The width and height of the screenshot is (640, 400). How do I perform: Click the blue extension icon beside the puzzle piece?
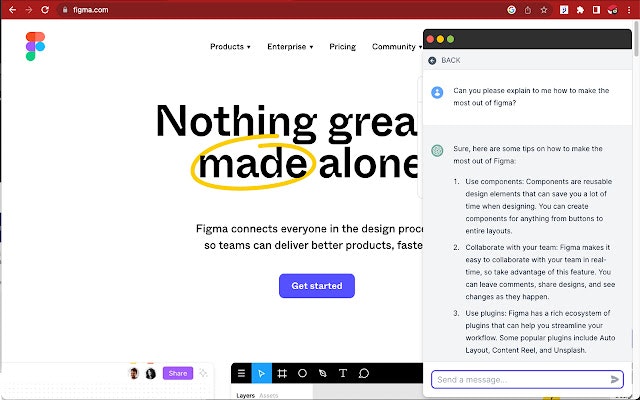click(564, 10)
